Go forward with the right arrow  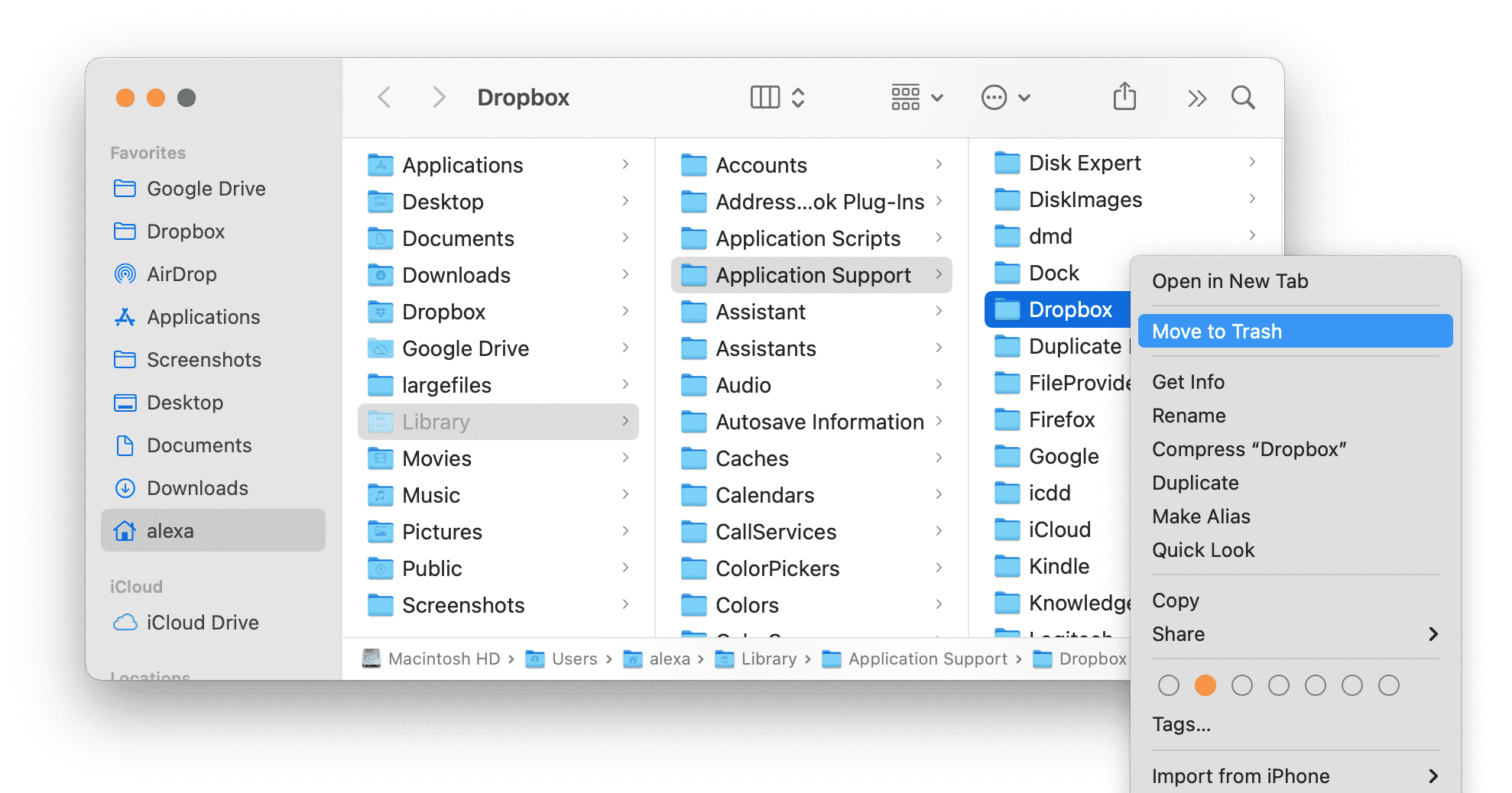pyautogui.click(x=438, y=98)
